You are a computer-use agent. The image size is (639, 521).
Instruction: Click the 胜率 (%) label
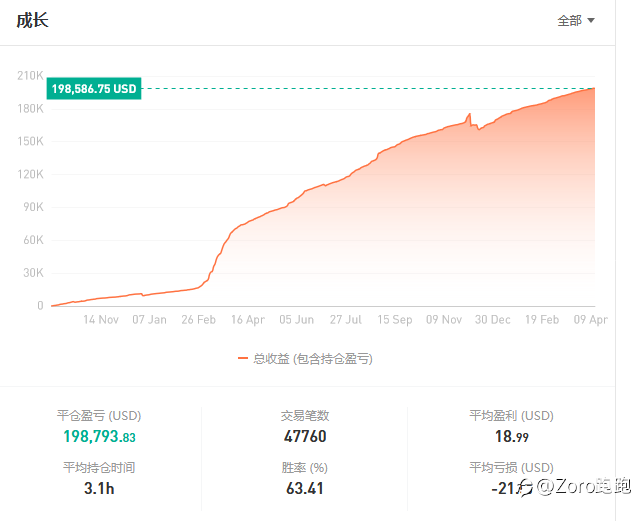pos(304,468)
